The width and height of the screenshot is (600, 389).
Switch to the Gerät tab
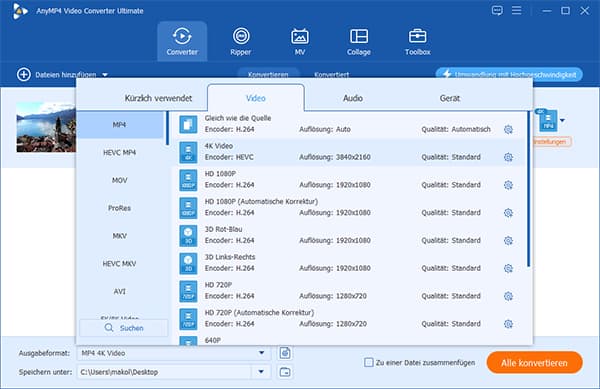click(450, 98)
